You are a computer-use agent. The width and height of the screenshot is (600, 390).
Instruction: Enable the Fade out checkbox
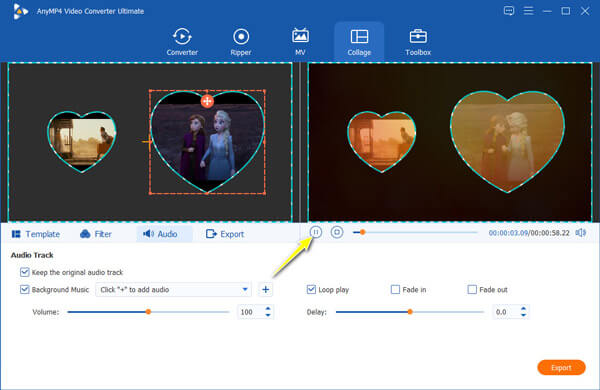(x=472, y=289)
